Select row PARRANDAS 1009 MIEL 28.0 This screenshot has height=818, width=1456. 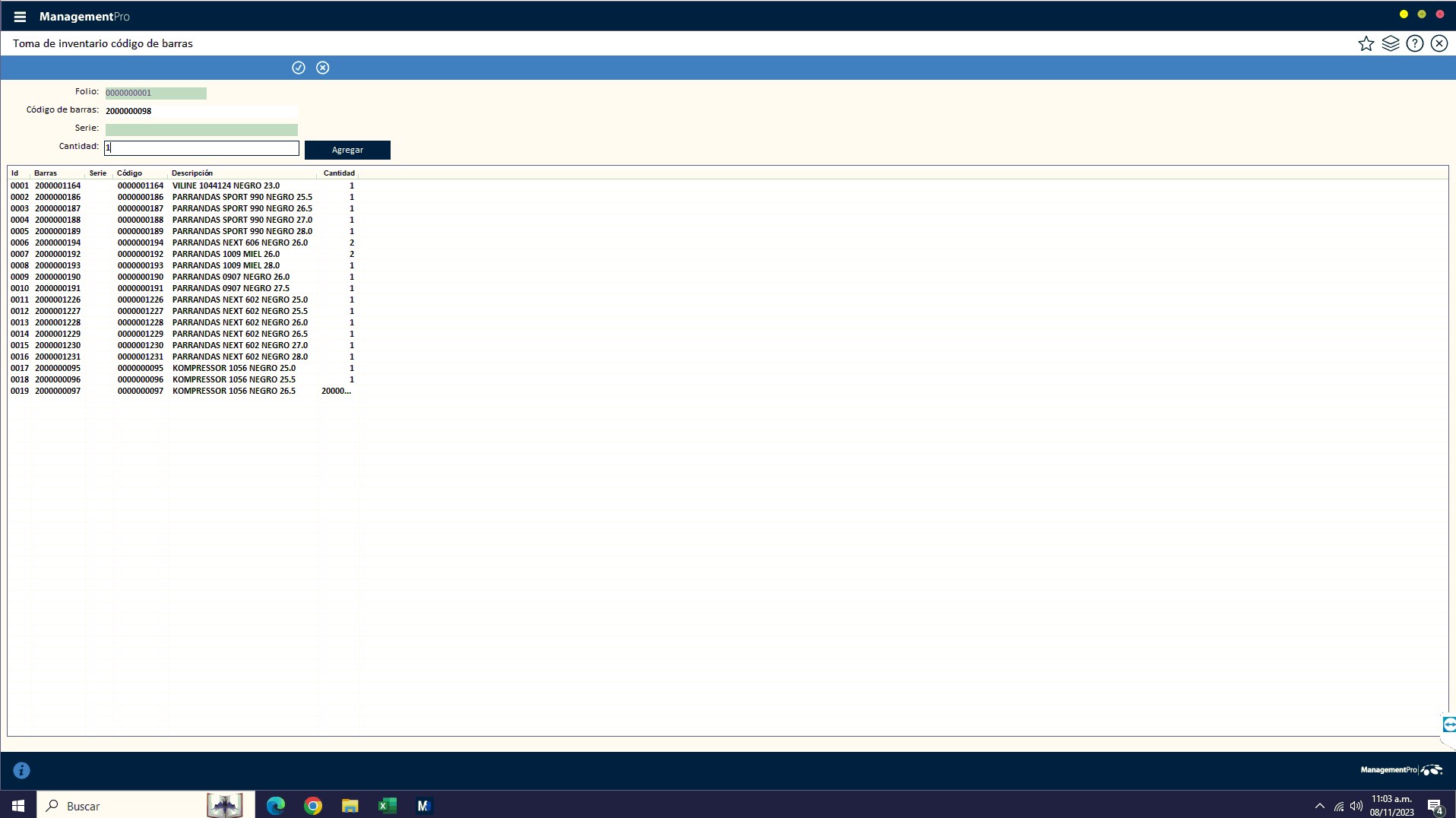tap(182, 265)
